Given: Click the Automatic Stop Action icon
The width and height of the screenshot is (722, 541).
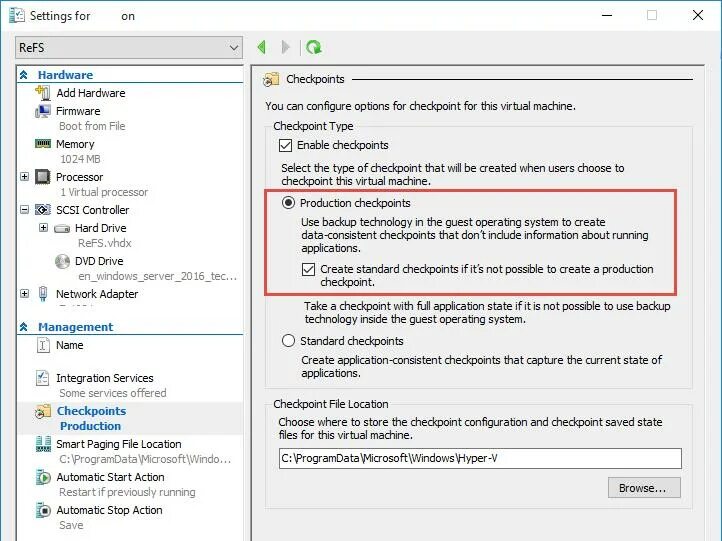Looking at the screenshot, I should click(x=43, y=510).
